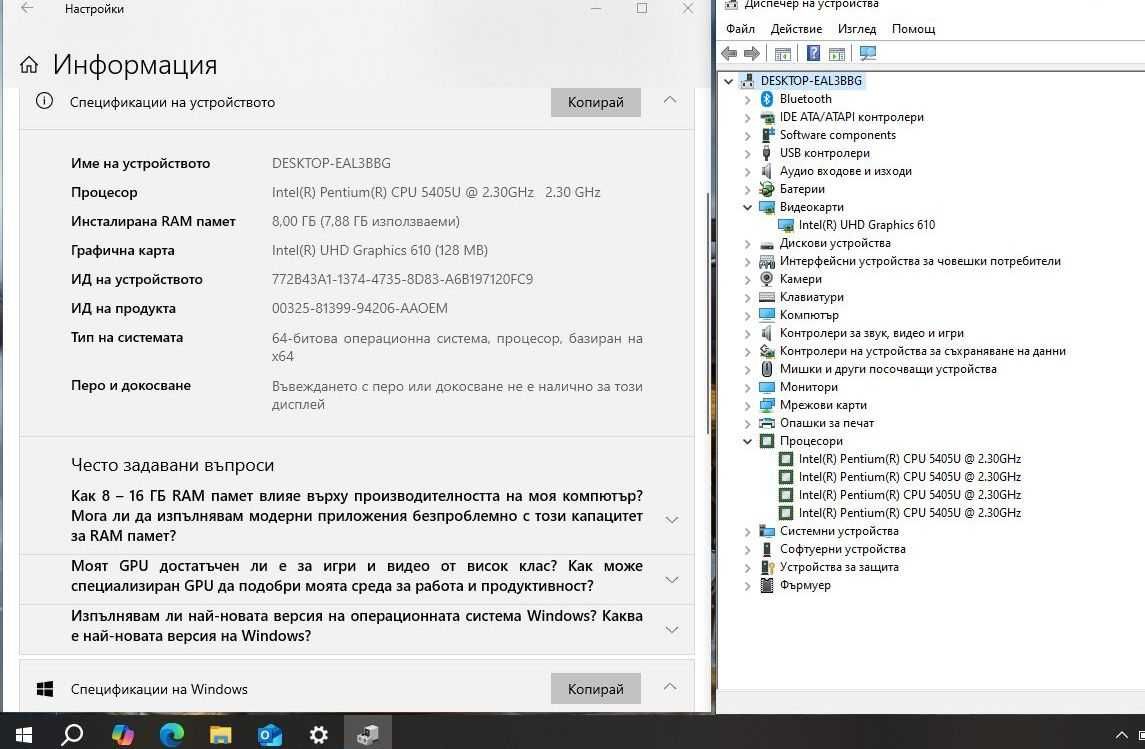Click the Home icon beside Информация
Image resolution: width=1145 pixels, height=749 pixels.
[x=28, y=65]
